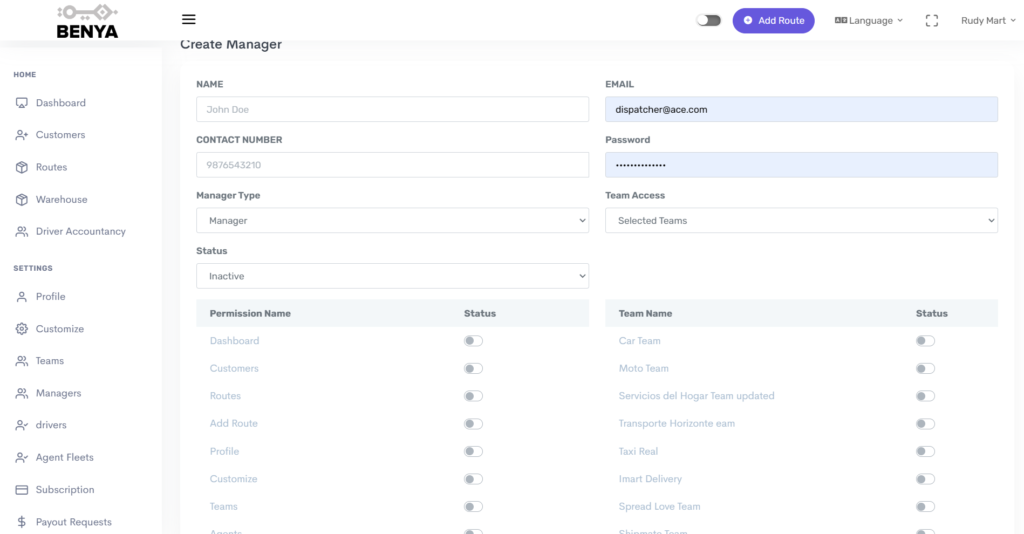
Task: Click the fullscreen icon in header
Action: [x=932, y=20]
